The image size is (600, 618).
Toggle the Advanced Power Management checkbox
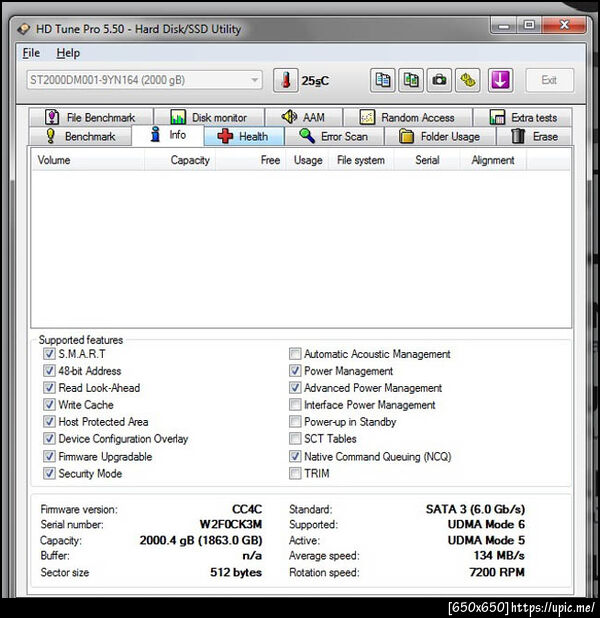tap(295, 387)
